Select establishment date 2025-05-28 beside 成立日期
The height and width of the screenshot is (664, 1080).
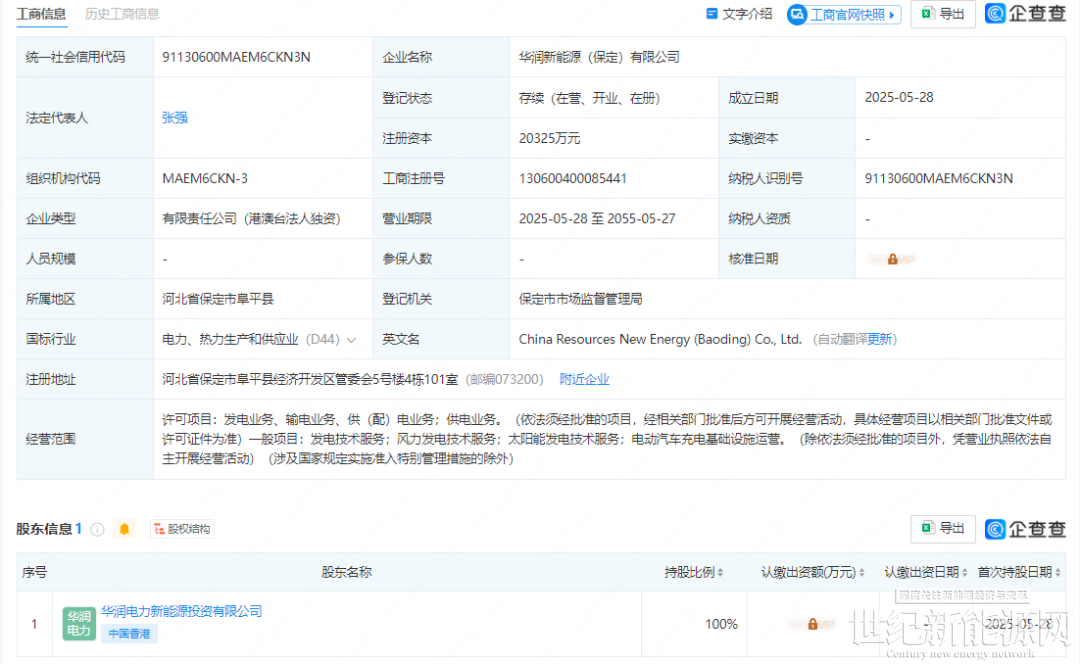pos(899,98)
